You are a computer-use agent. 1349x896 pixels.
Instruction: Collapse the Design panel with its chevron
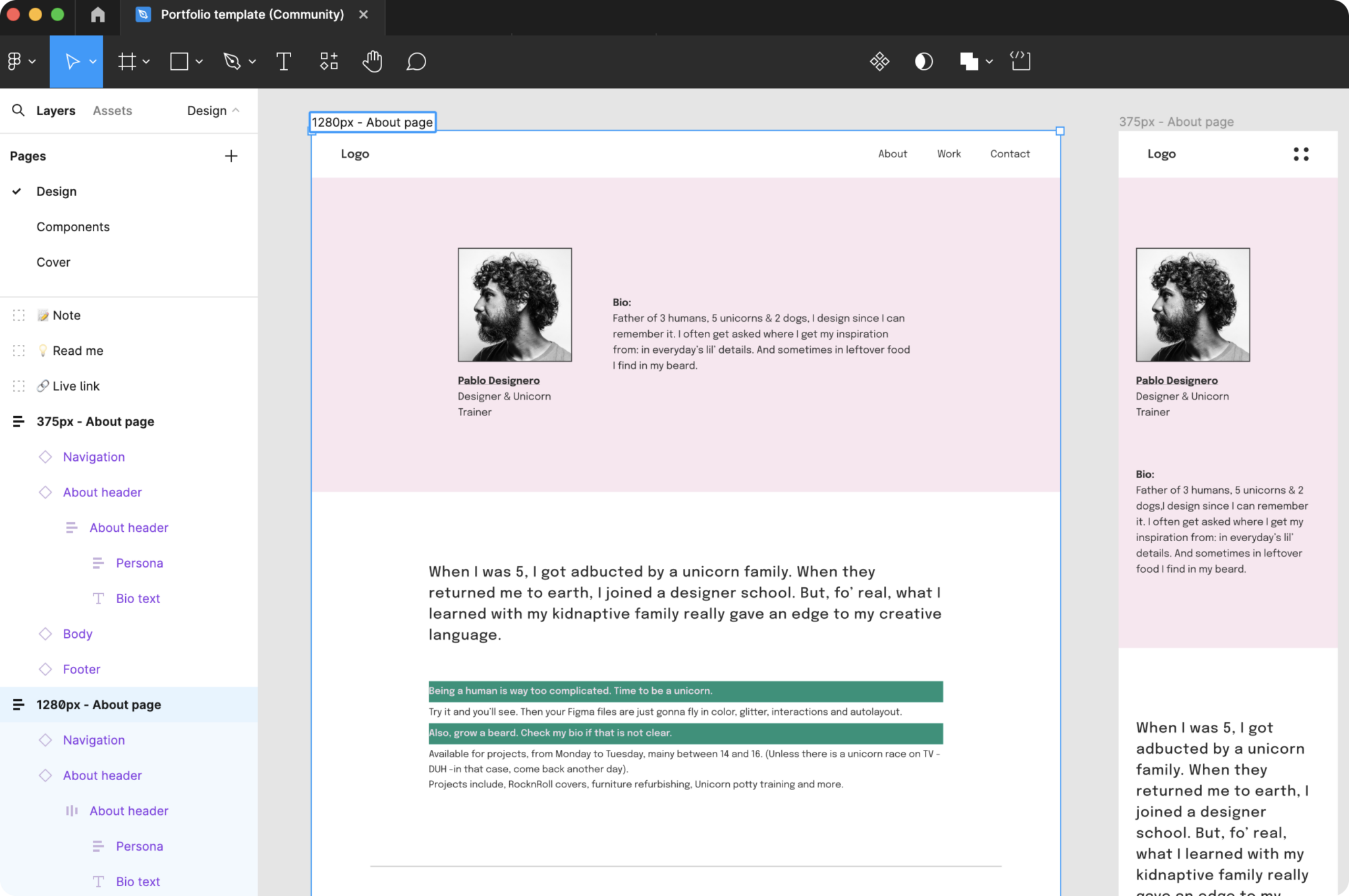[x=234, y=110]
